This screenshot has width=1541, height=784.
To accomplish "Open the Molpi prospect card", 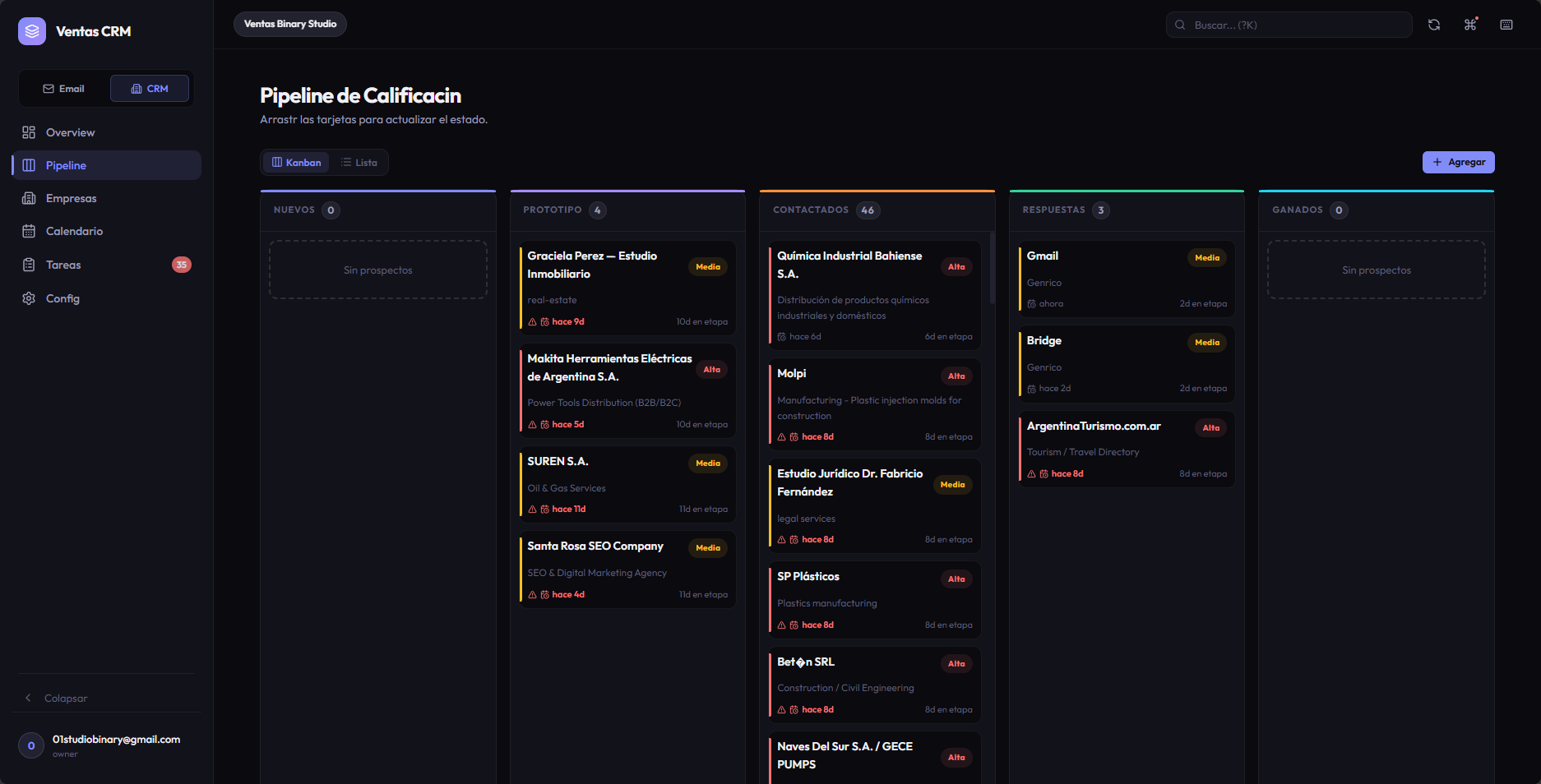I will point(874,404).
